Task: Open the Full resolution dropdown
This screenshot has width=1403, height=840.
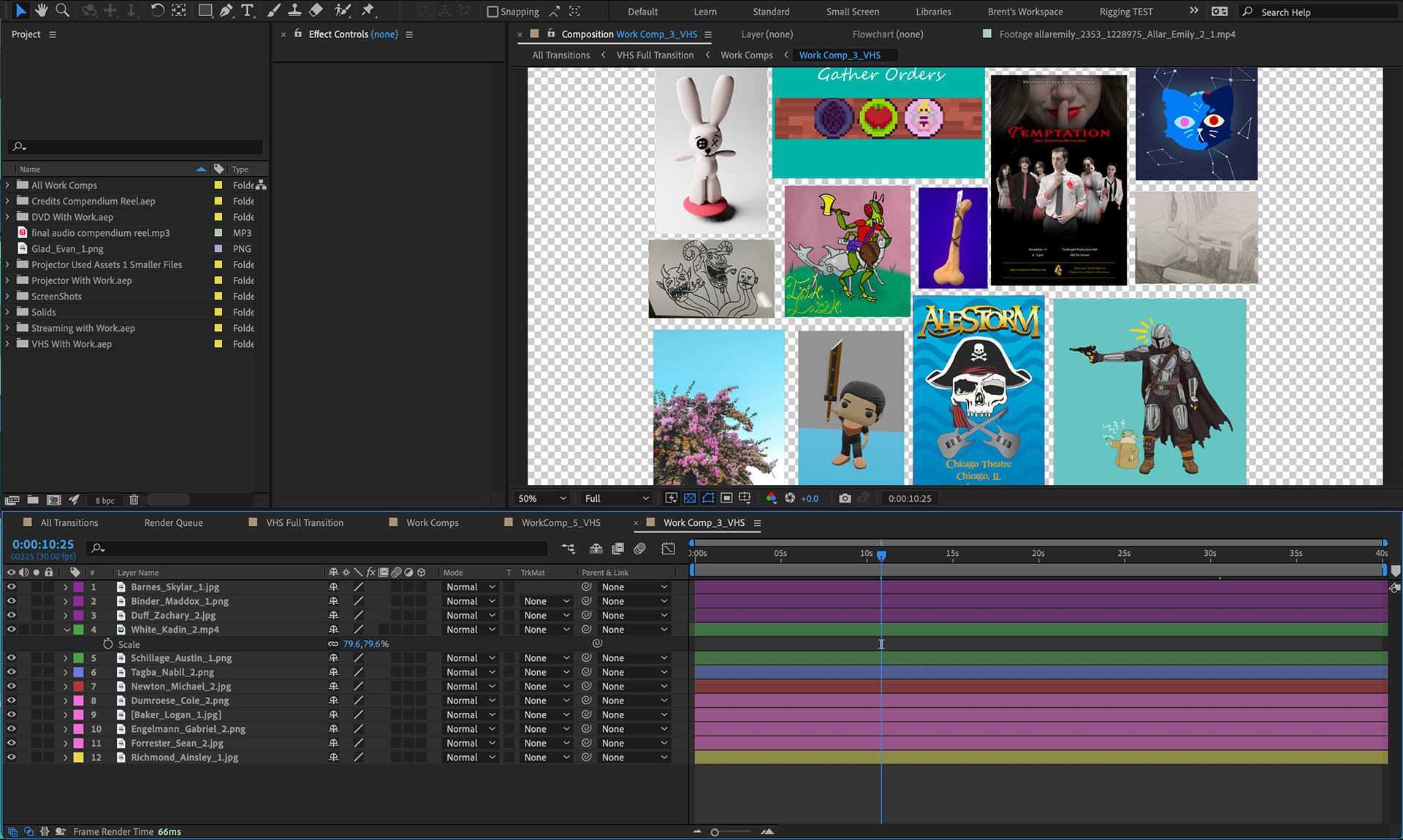Action: 617,498
